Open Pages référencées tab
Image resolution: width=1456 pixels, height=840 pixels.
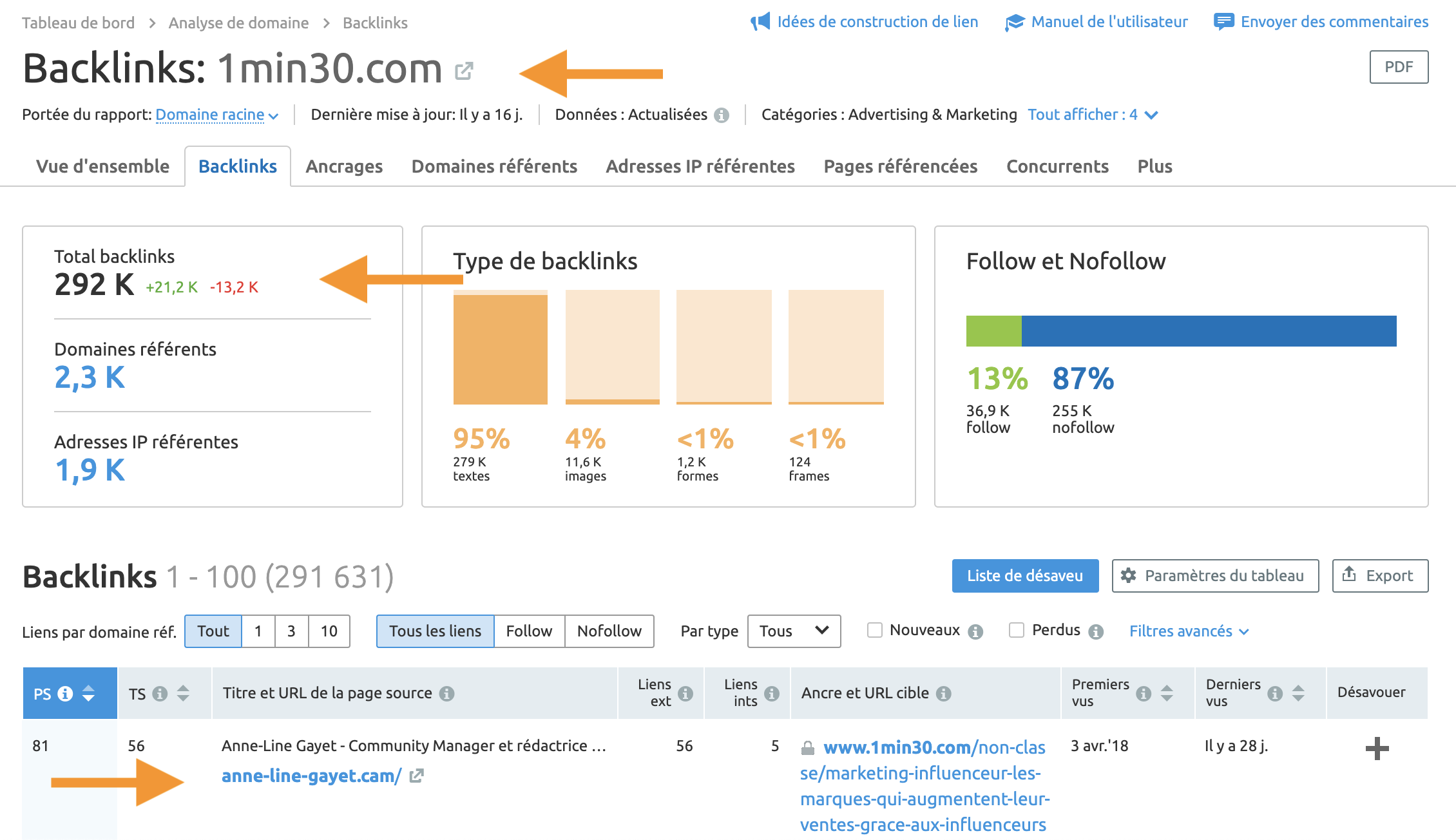901,166
